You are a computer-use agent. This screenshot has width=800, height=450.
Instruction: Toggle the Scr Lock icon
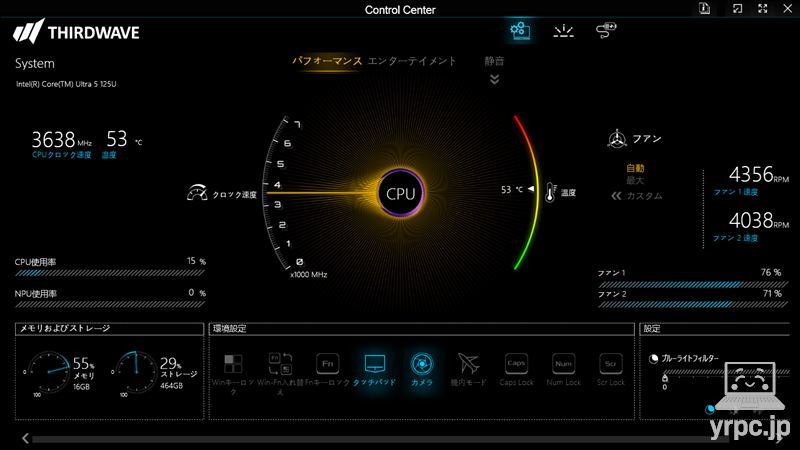(610, 364)
